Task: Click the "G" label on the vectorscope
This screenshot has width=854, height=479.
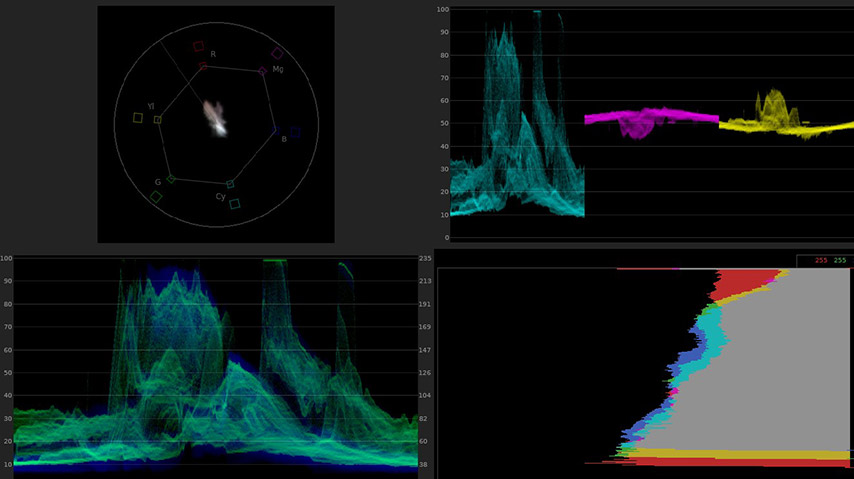Action: (158, 182)
